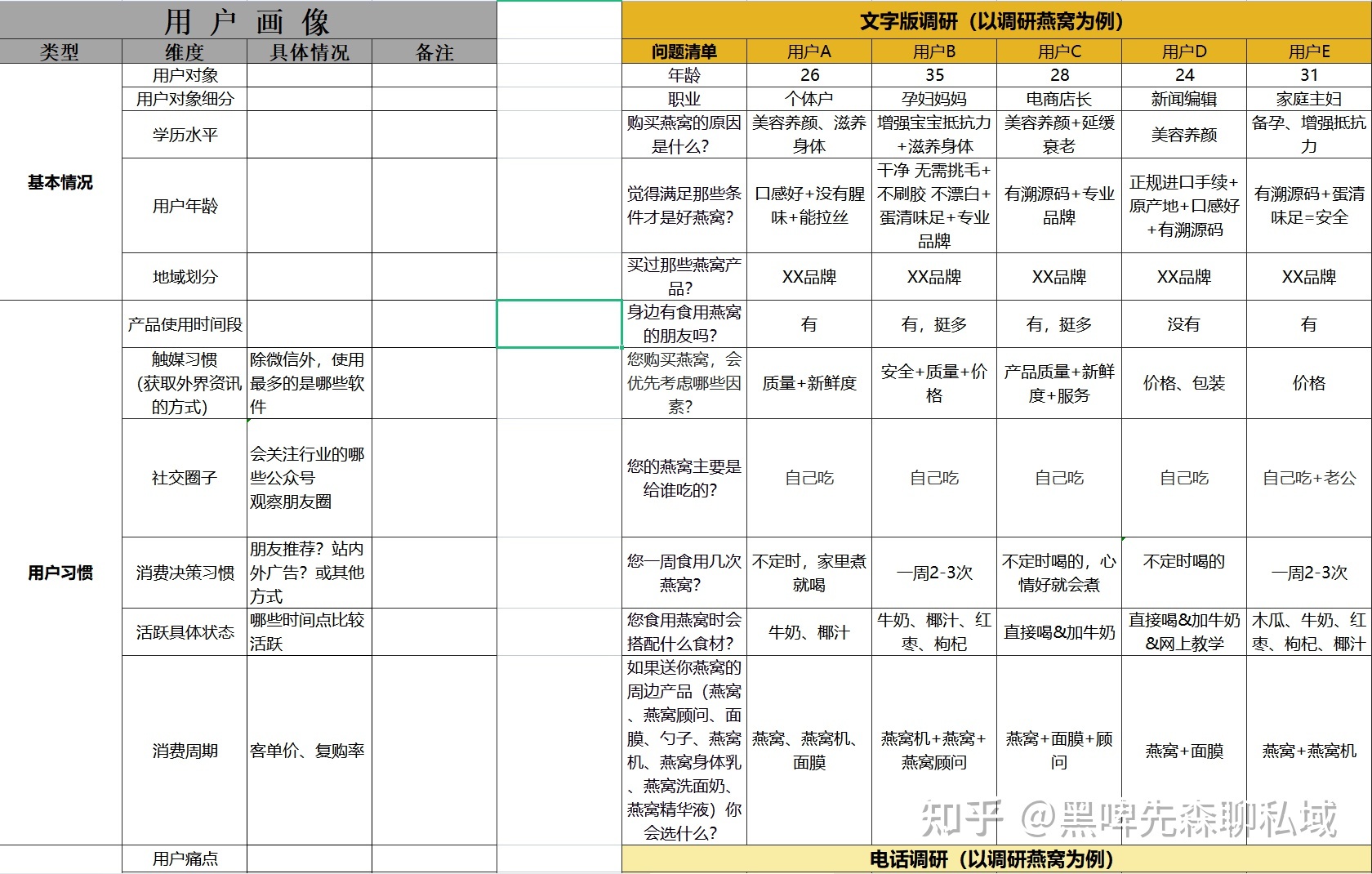Select the 地域划分 dimension cell
The image size is (1372, 874).
click(x=185, y=277)
